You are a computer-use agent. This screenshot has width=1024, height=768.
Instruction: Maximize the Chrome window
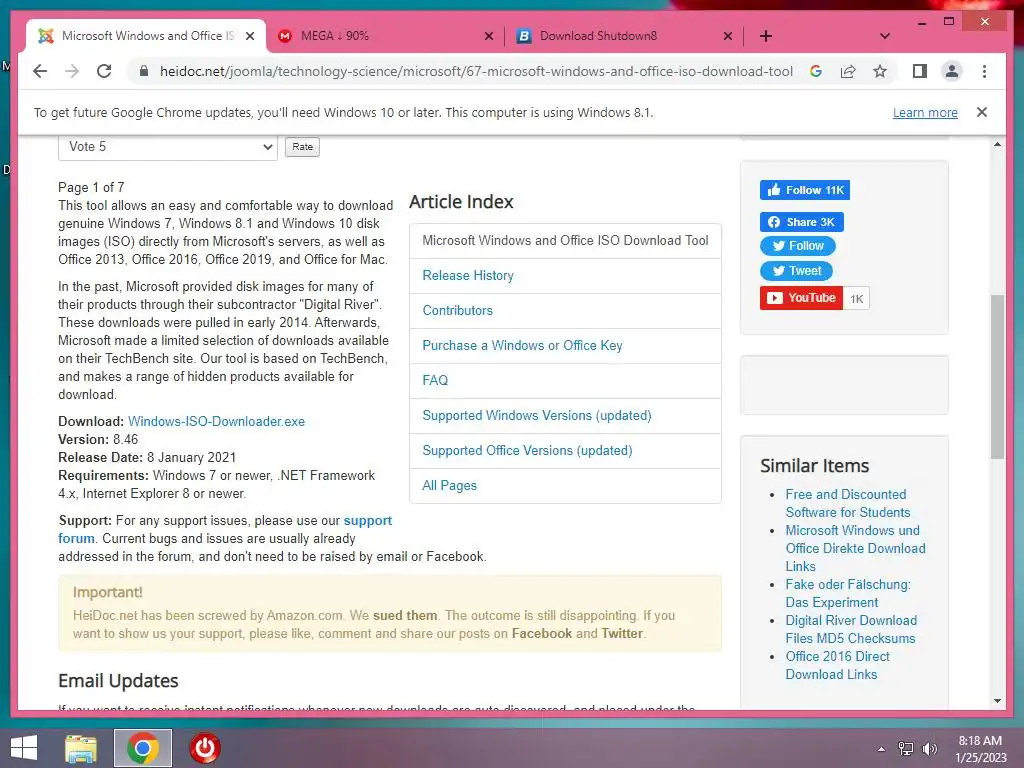[x=949, y=22]
